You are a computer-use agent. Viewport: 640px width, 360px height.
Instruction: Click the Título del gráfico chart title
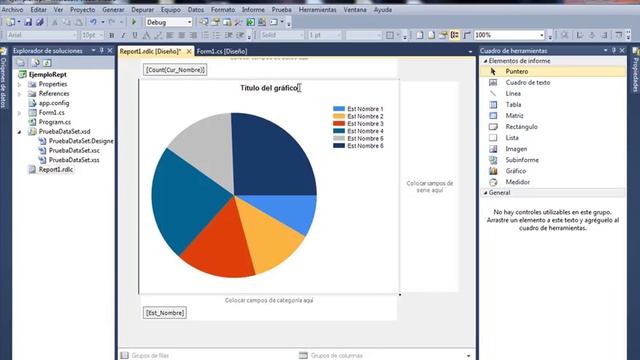coord(269,88)
